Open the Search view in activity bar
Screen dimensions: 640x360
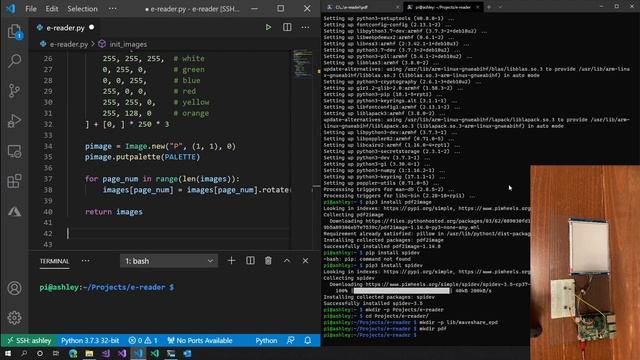click(x=14, y=61)
